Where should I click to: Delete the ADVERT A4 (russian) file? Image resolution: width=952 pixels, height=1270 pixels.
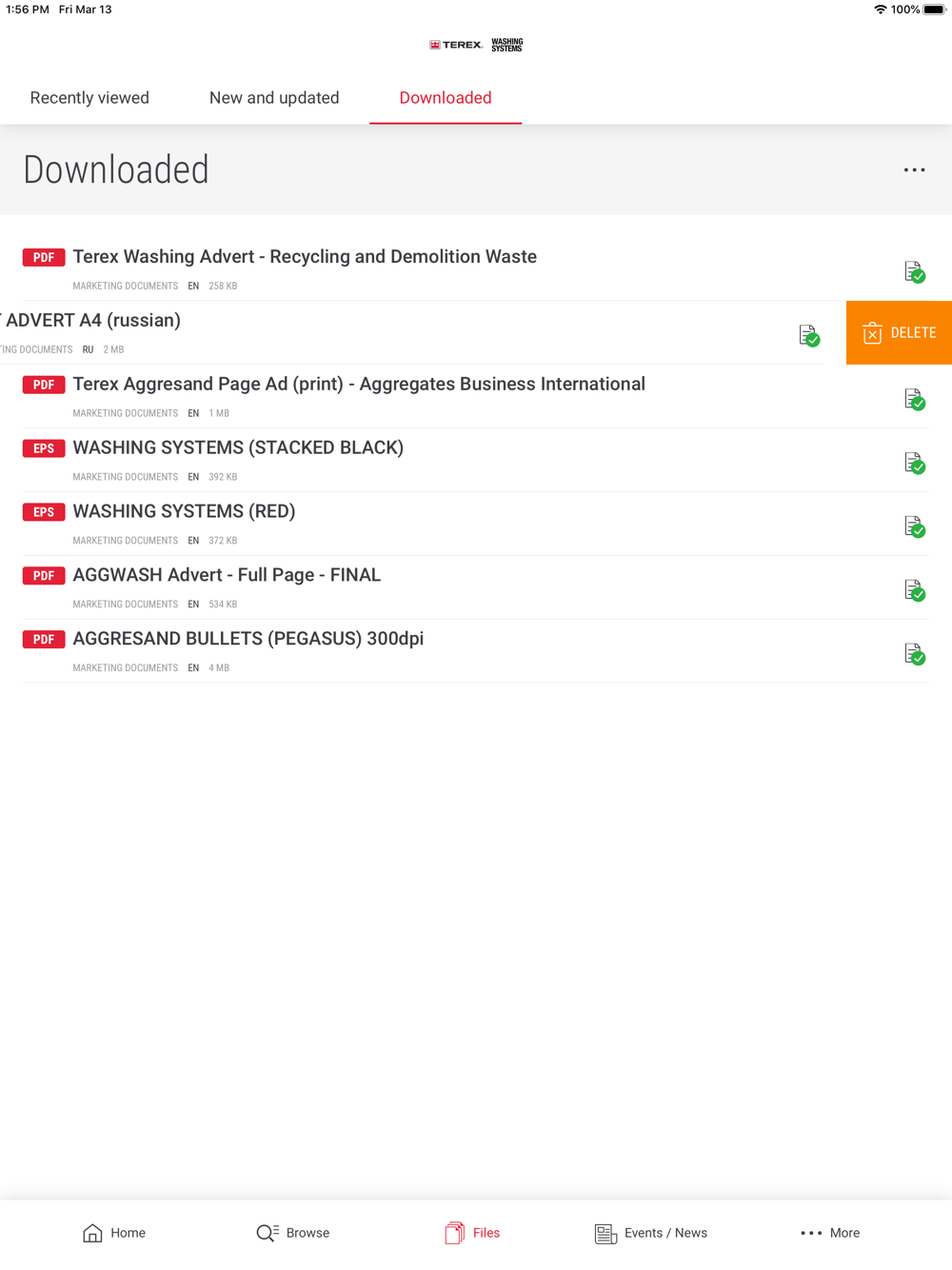(x=899, y=333)
